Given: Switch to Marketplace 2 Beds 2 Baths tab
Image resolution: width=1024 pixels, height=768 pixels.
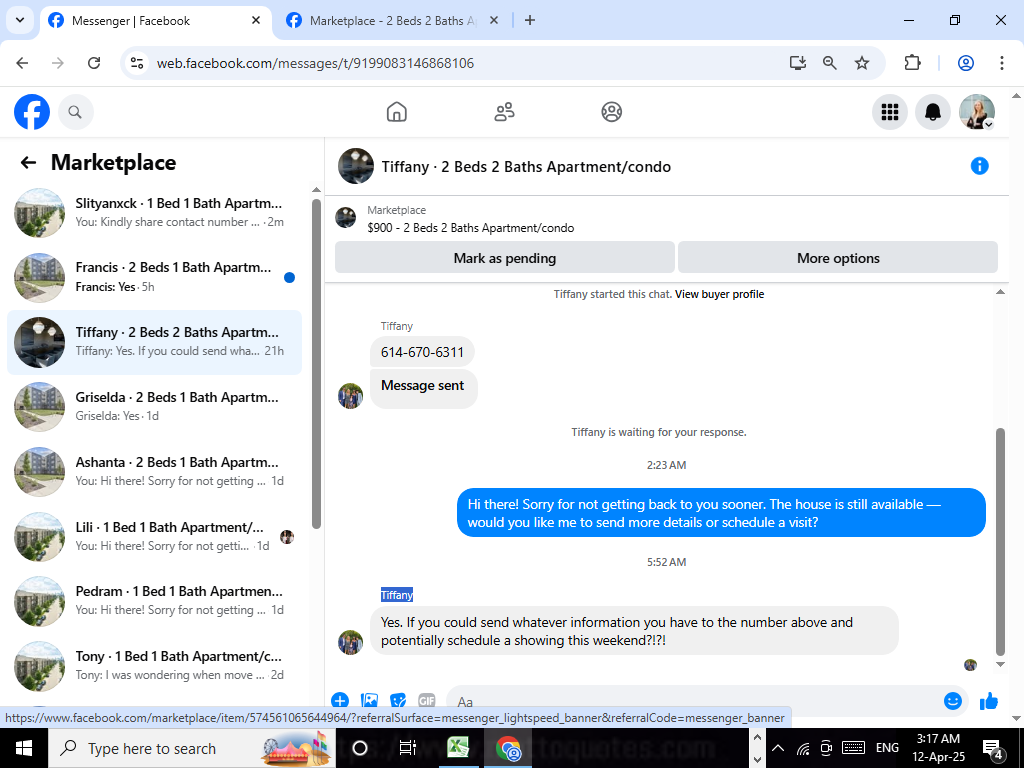Looking at the screenshot, I should (x=392, y=21).
